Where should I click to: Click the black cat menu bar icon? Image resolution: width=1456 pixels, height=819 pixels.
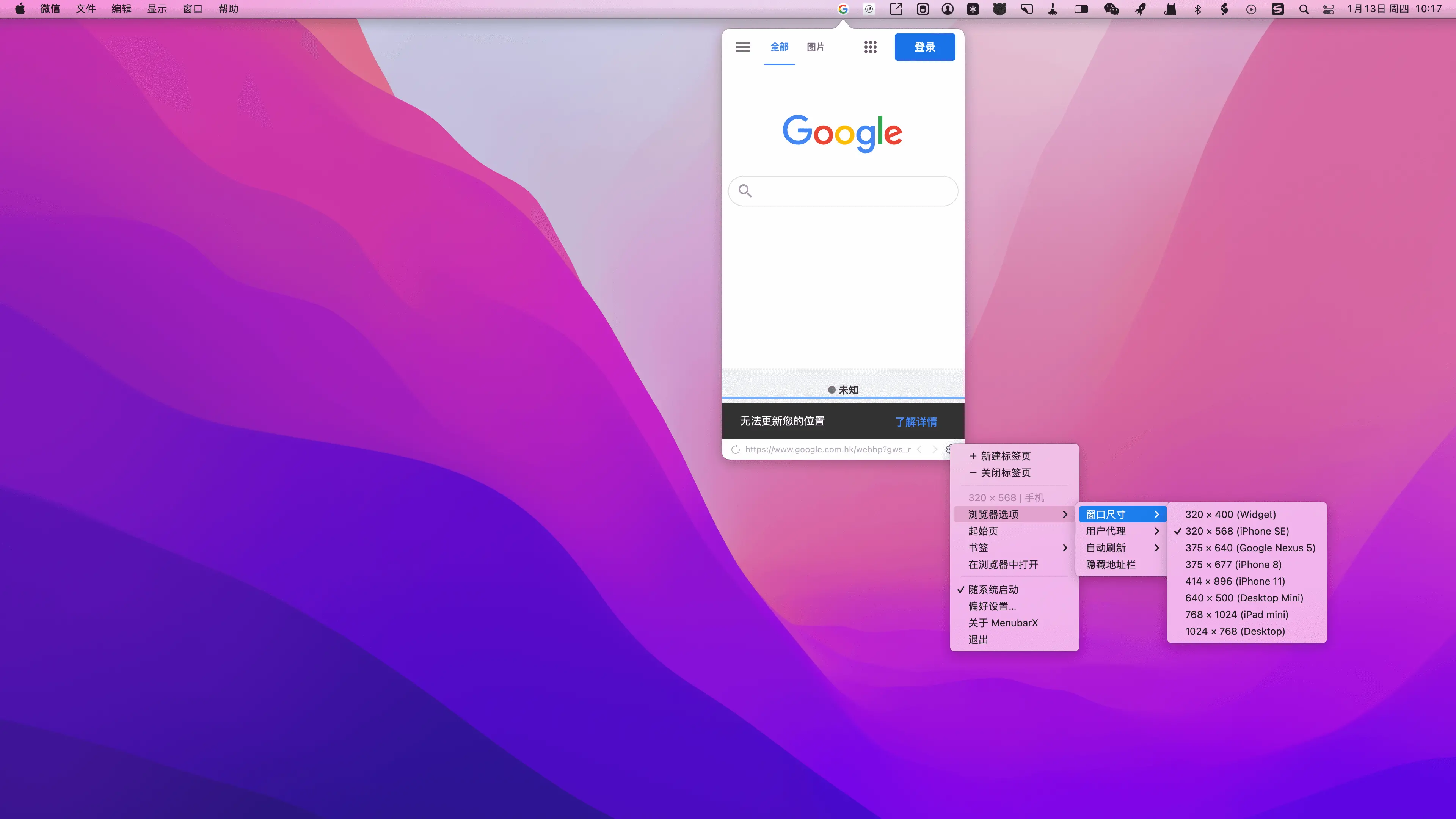1170,9
